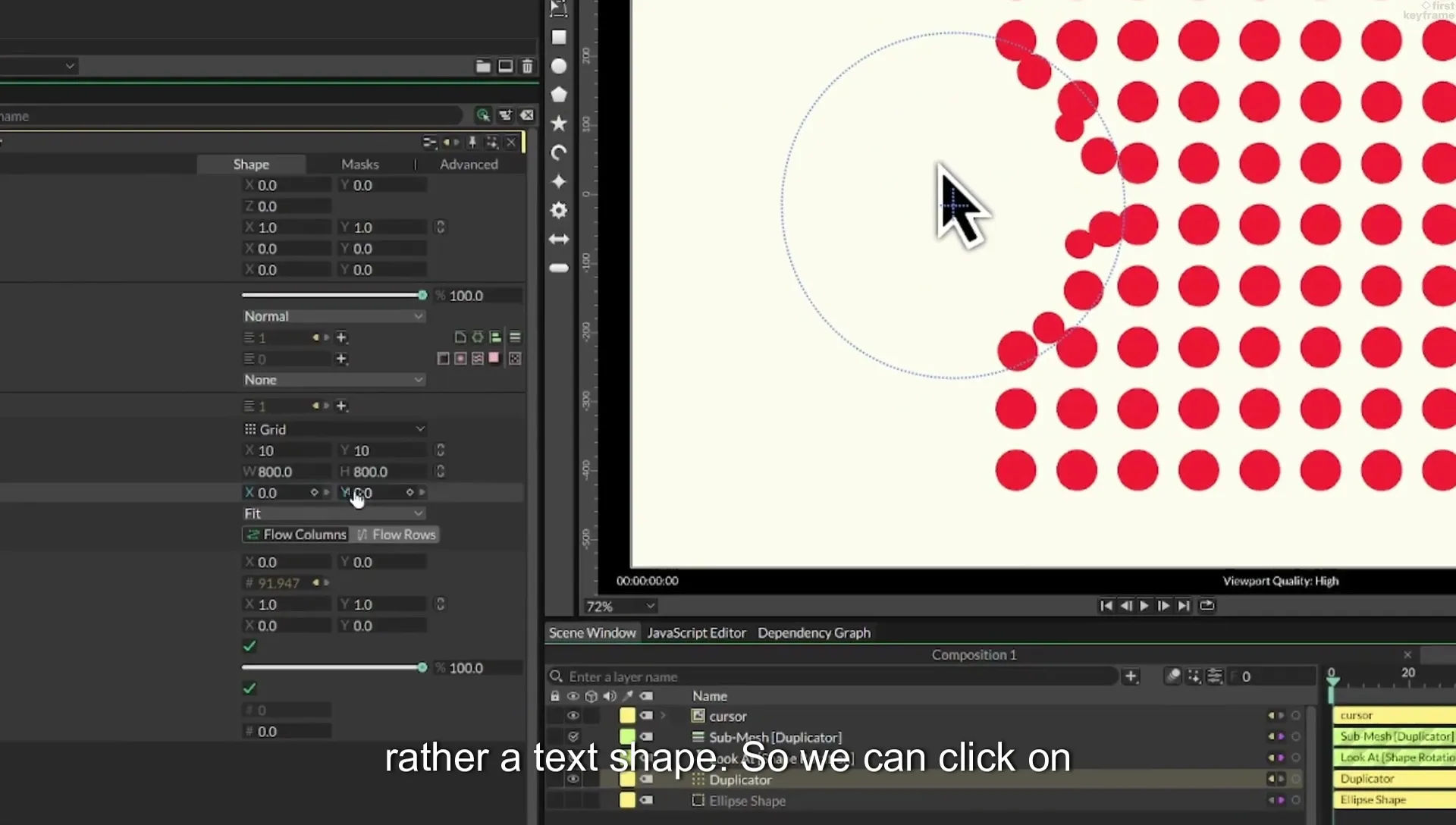This screenshot has width=1456, height=825.
Task: Select the Cog shape tool
Action: (x=559, y=210)
